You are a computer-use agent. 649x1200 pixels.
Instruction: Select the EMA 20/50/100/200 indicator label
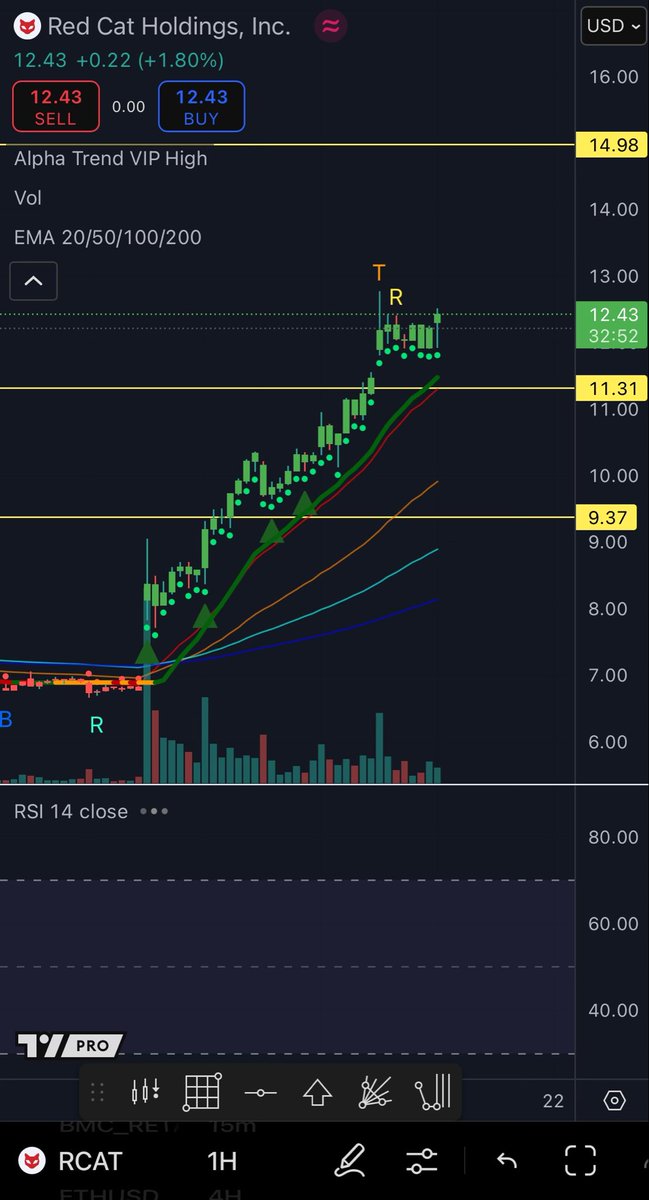point(108,238)
